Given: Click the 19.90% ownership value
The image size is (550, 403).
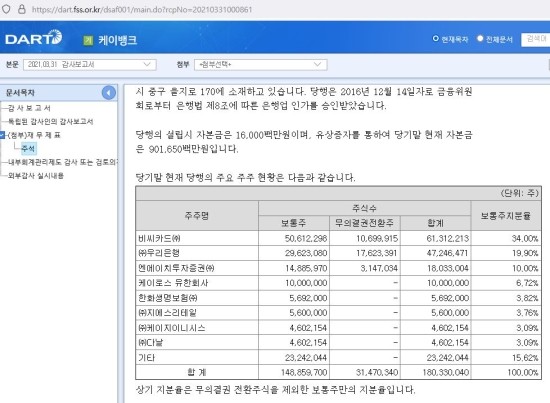Looking at the screenshot, I should (525, 253).
